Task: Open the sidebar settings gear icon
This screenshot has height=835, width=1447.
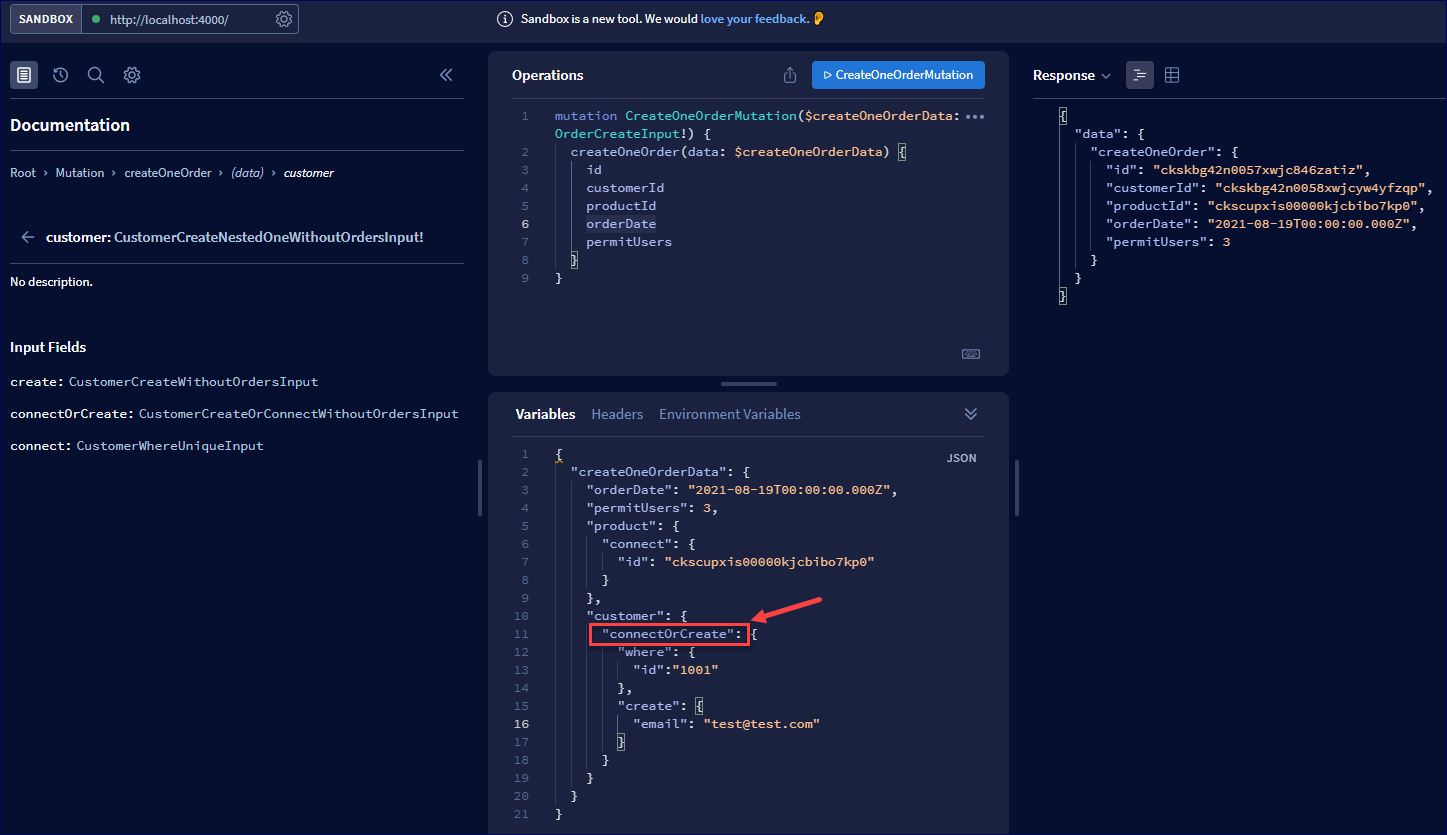Action: pos(132,75)
